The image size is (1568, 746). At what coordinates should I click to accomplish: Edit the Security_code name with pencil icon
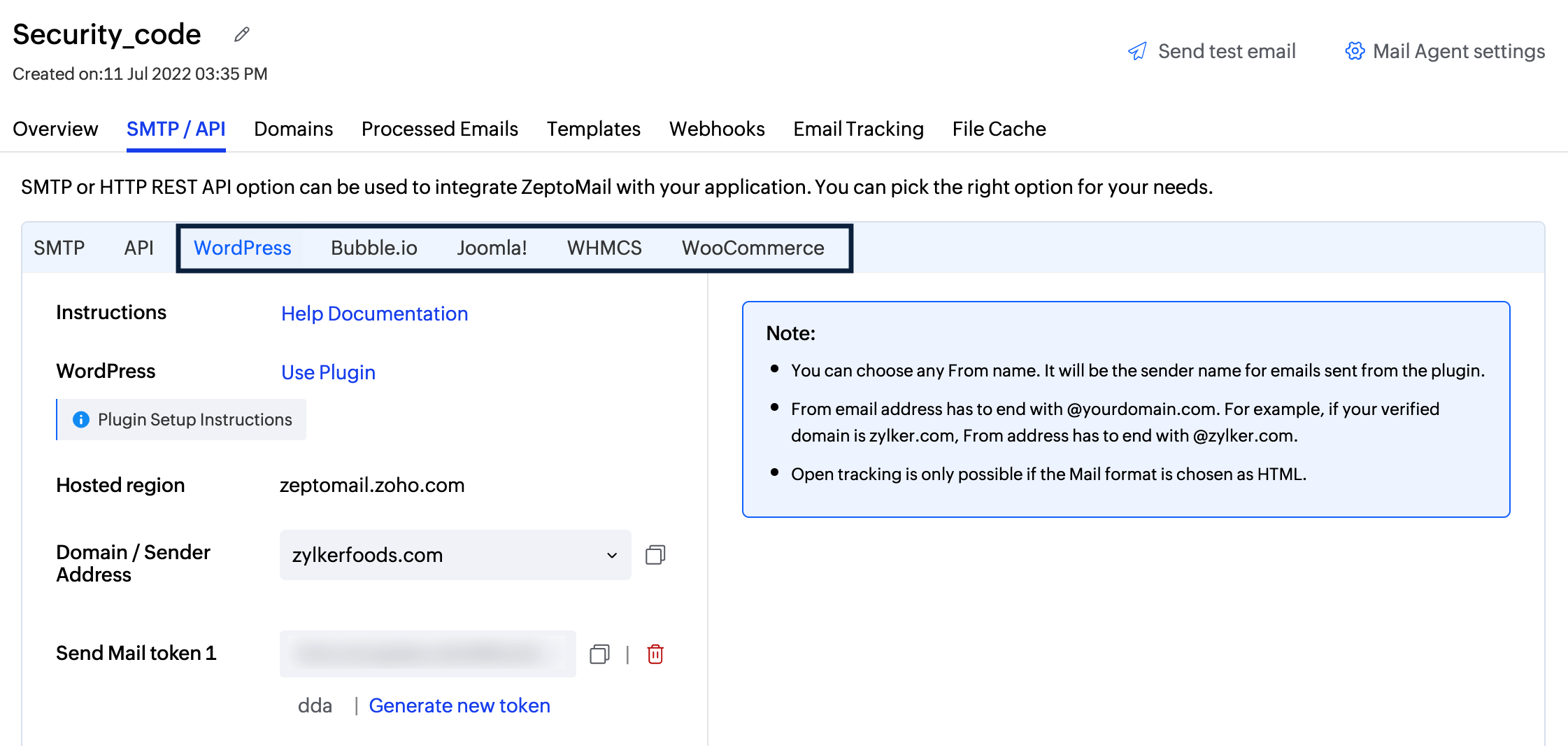click(x=242, y=34)
